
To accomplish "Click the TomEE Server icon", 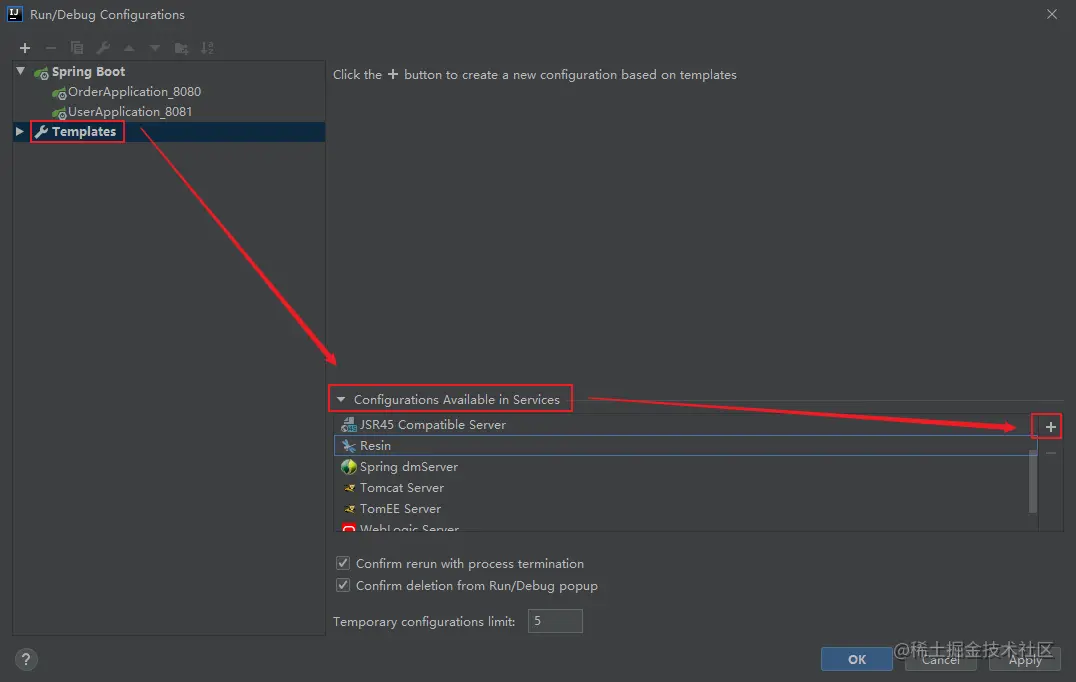I will coord(349,509).
